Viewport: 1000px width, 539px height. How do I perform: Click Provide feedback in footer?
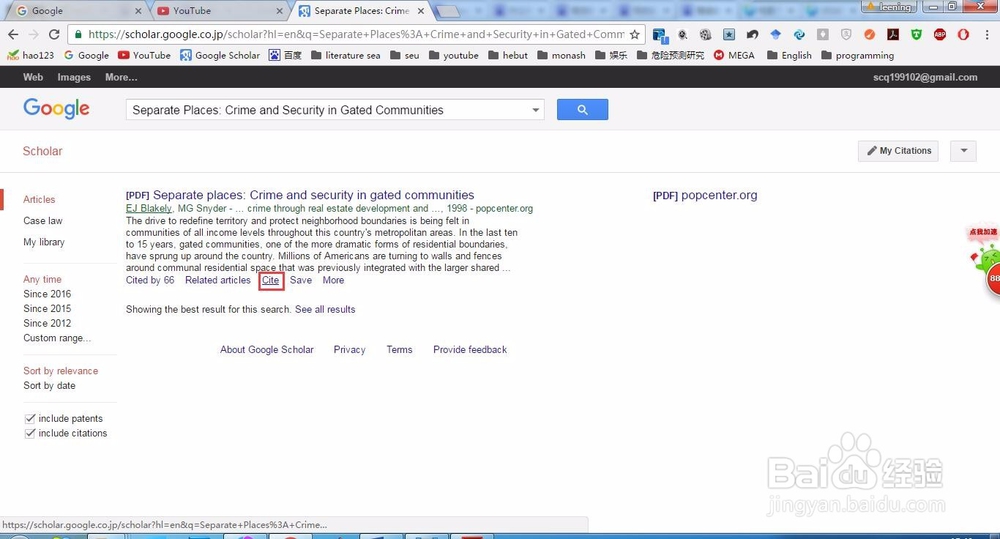[470, 350]
